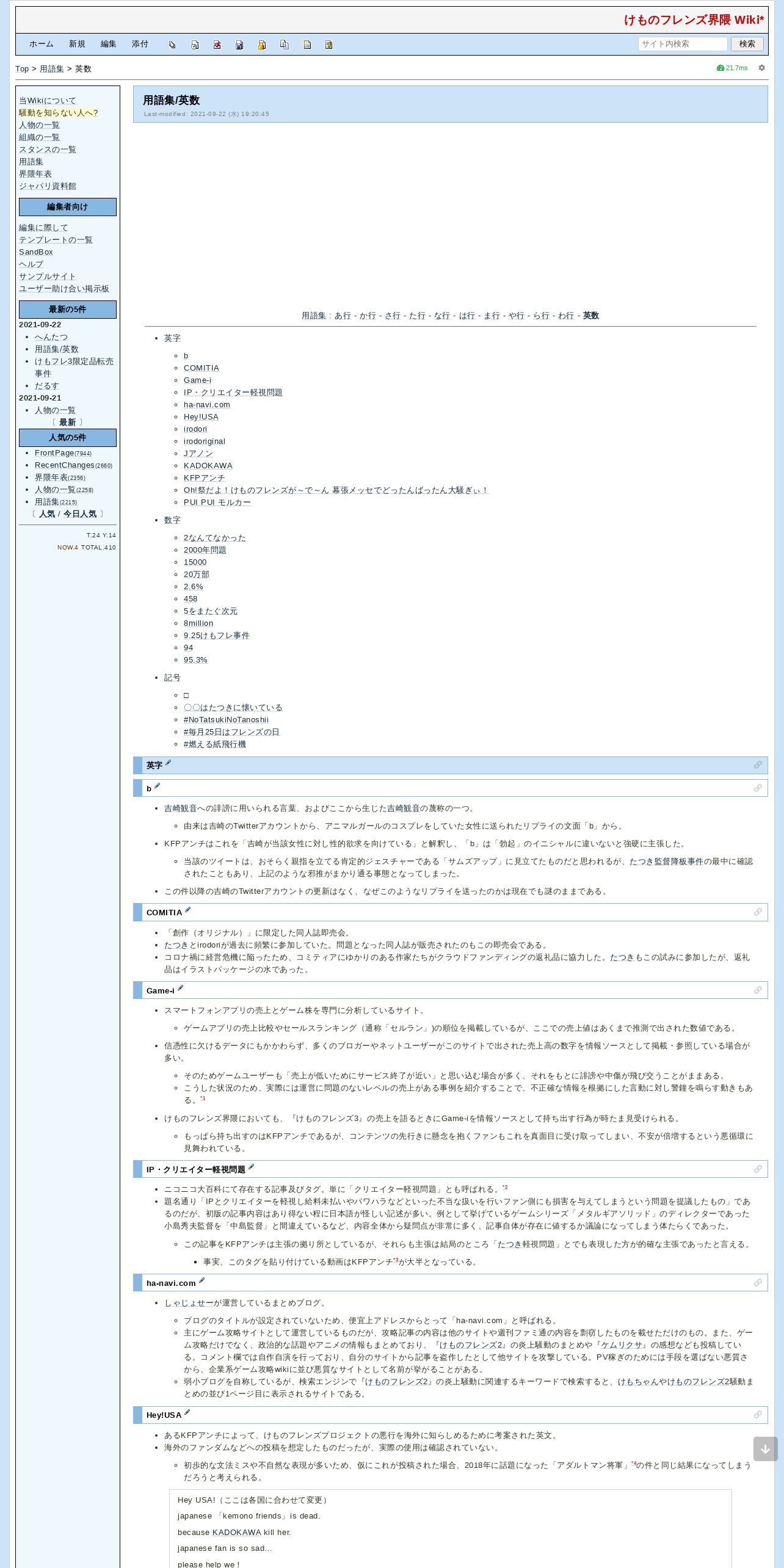This screenshot has width=784, height=1568.
Task: Click pencil edit icon beside b heading
Action: pos(157,786)
